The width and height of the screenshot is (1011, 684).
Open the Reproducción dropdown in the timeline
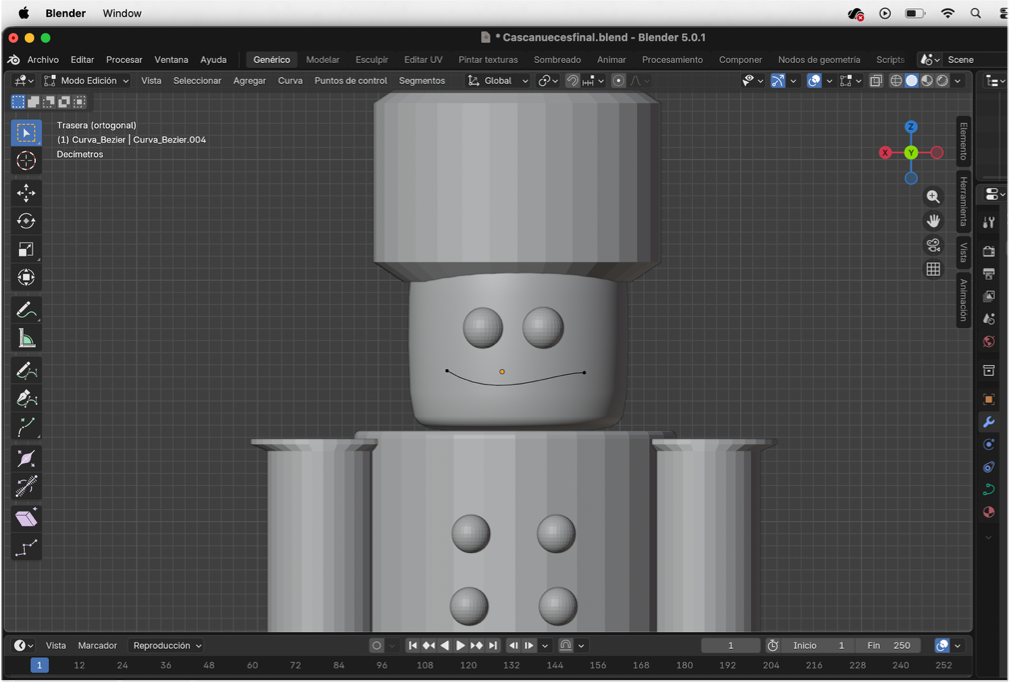(x=167, y=646)
